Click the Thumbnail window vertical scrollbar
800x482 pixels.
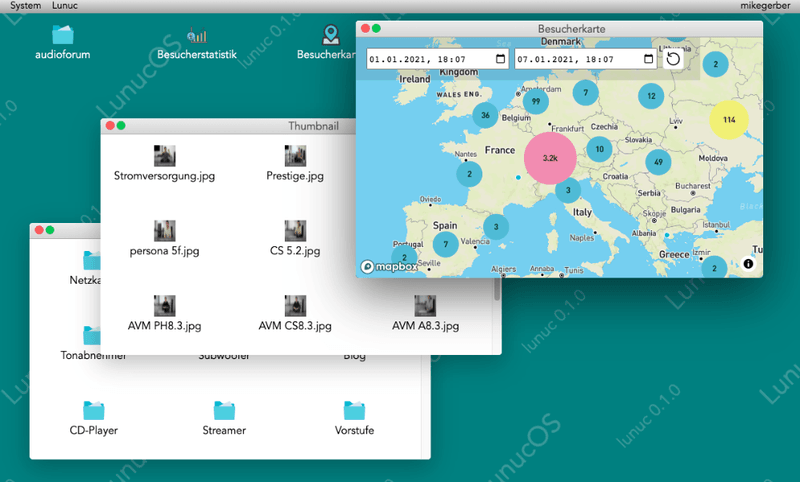click(498, 291)
